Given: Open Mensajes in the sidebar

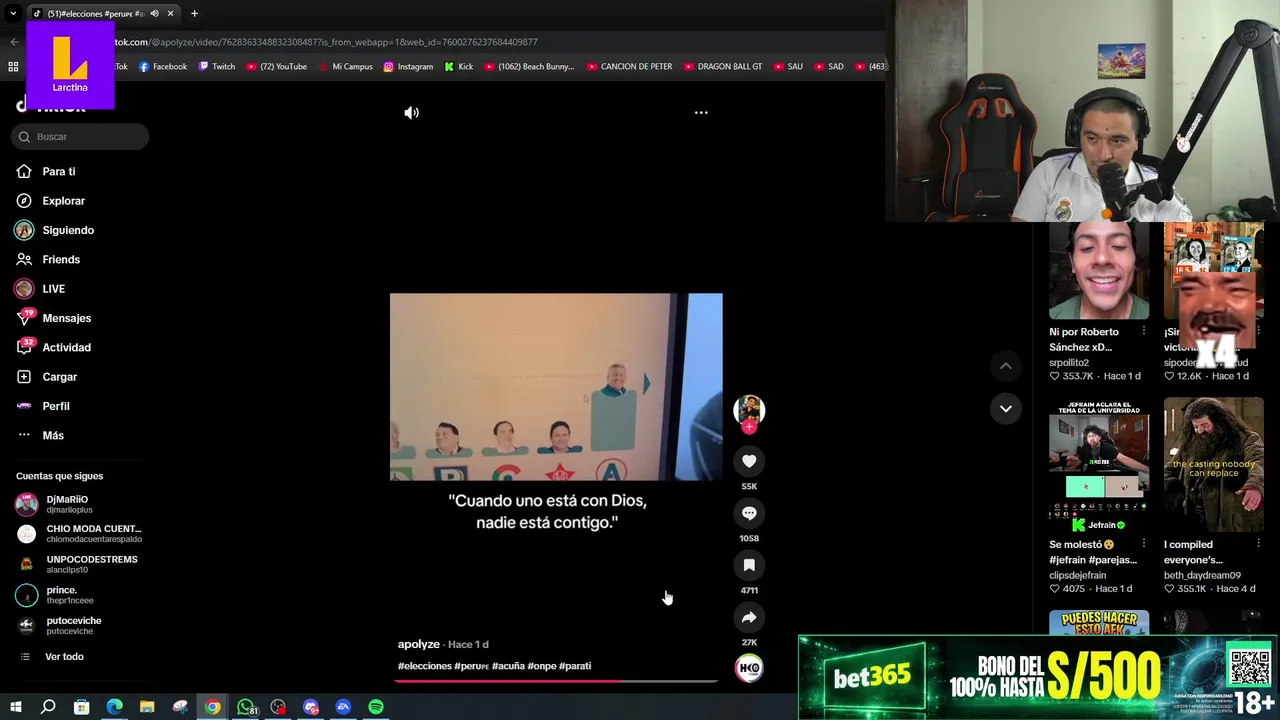Looking at the screenshot, I should pyautogui.click(x=66, y=318).
